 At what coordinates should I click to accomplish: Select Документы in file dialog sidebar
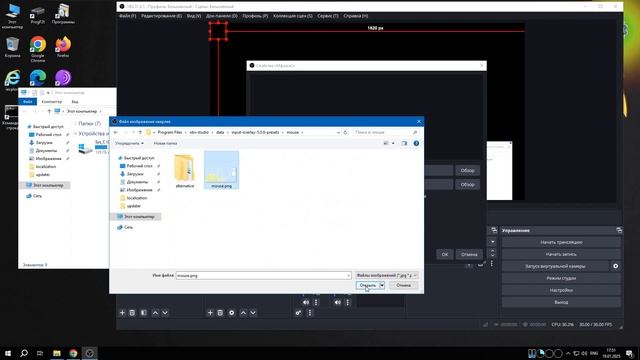pyautogui.click(x=137, y=182)
